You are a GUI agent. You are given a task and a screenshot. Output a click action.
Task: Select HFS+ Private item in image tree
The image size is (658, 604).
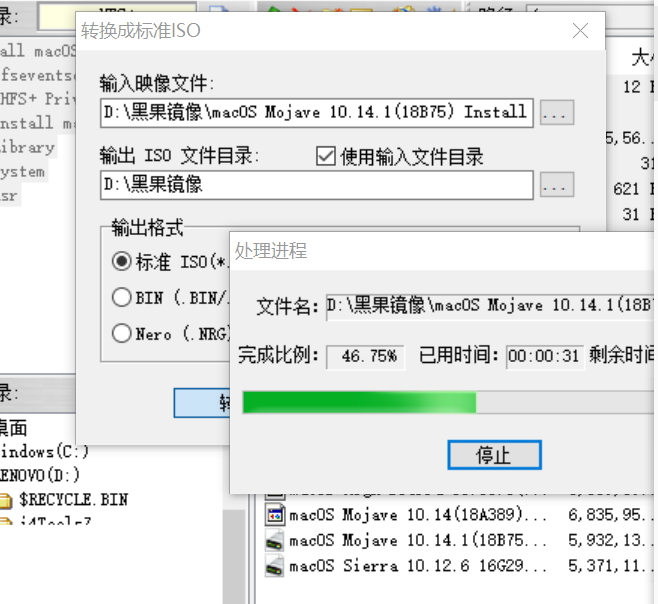coord(38,99)
